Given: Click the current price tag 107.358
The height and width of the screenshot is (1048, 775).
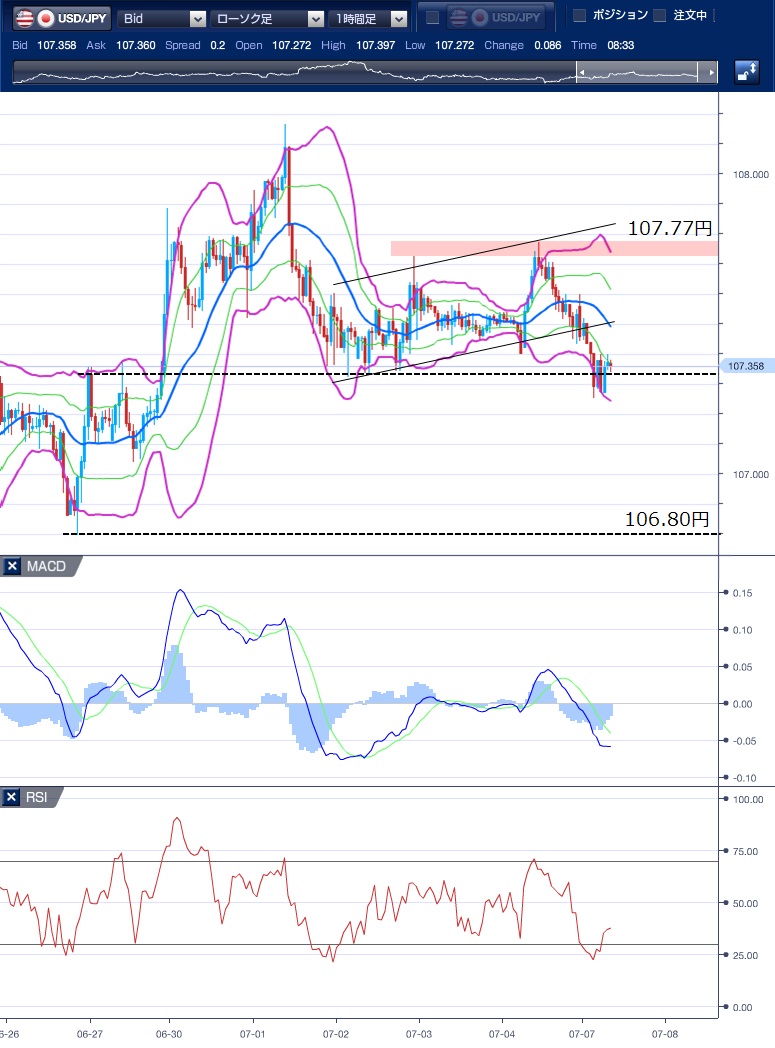Looking at the screenshot, I should 747,366.
